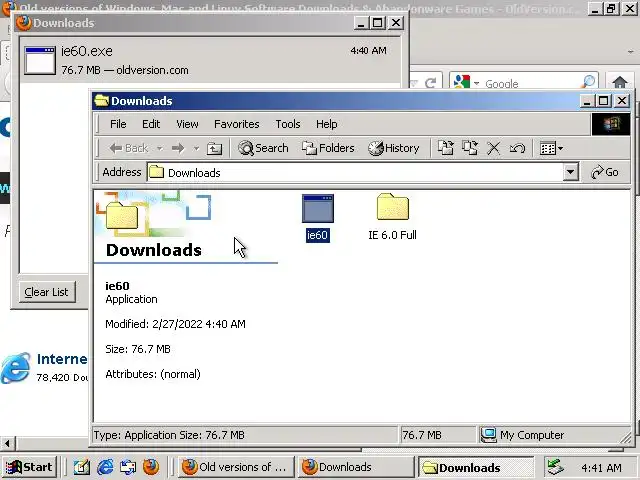Click the Copy To toolbar icon

point(470,148)
